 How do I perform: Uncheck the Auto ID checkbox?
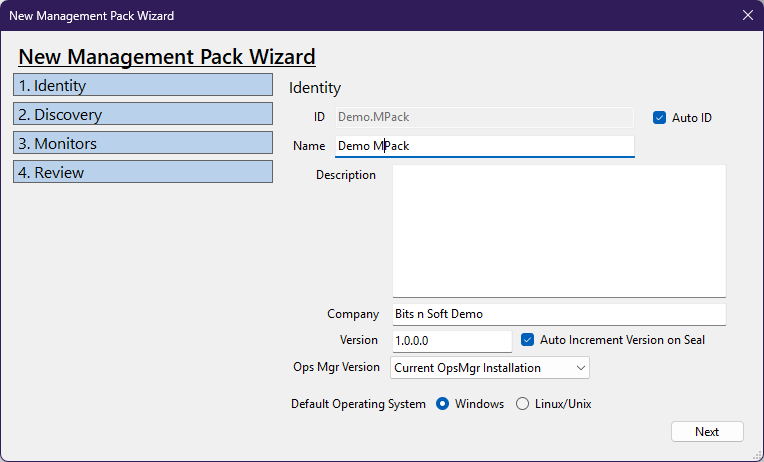point(659,117)
